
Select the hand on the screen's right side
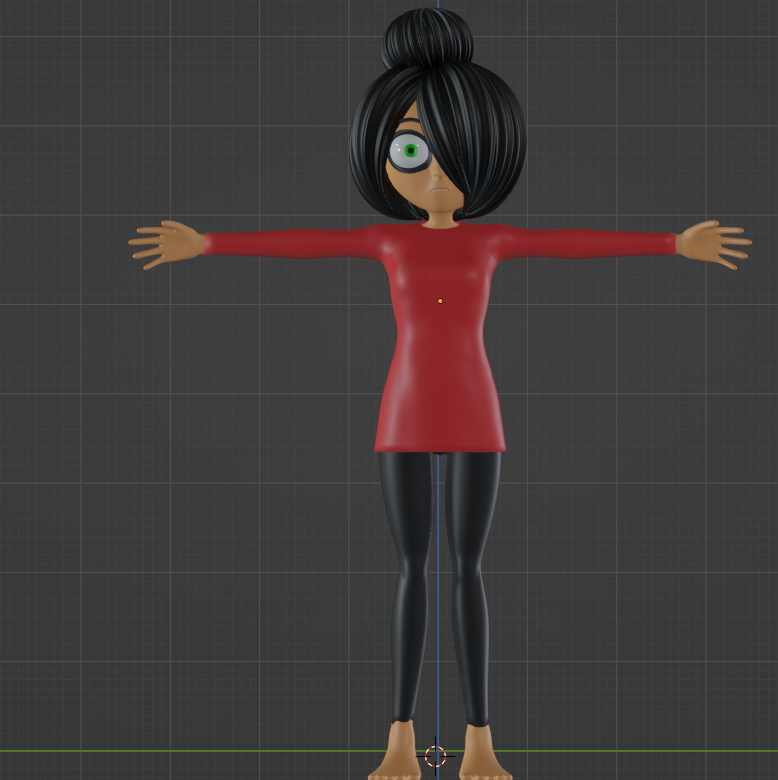713,243
